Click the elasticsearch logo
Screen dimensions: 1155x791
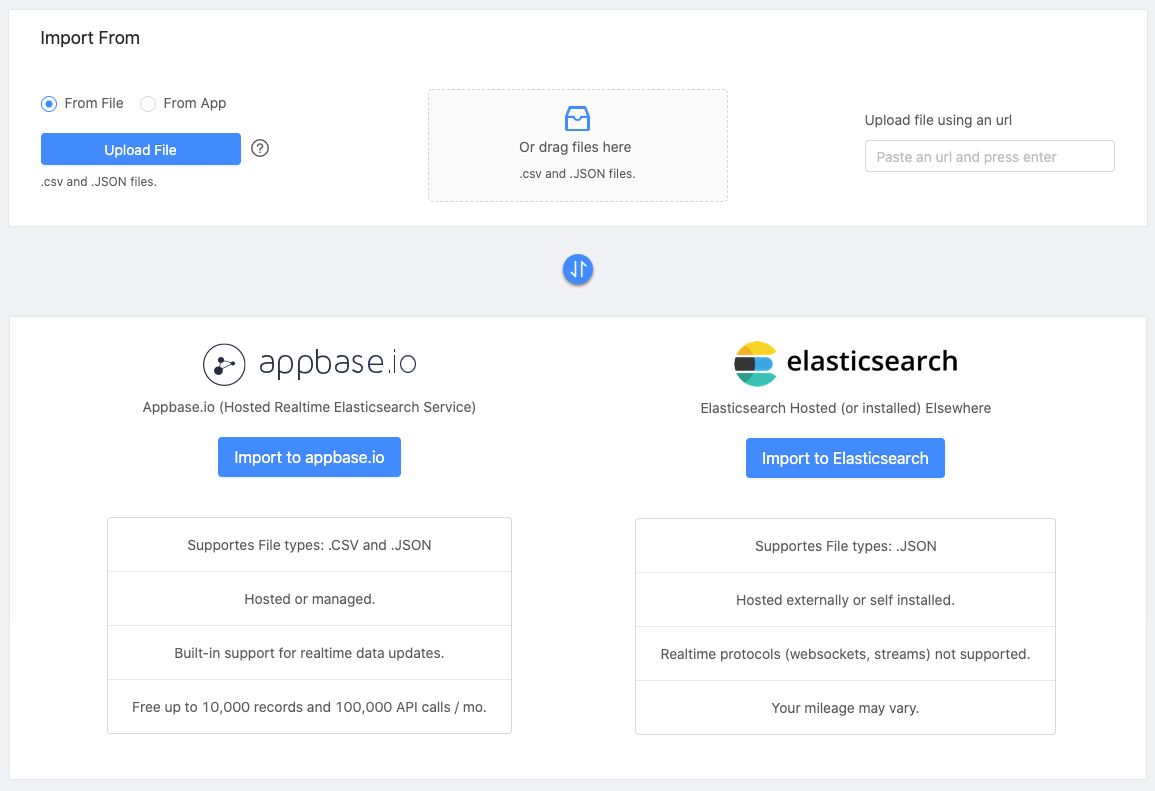tap(845, 363)
